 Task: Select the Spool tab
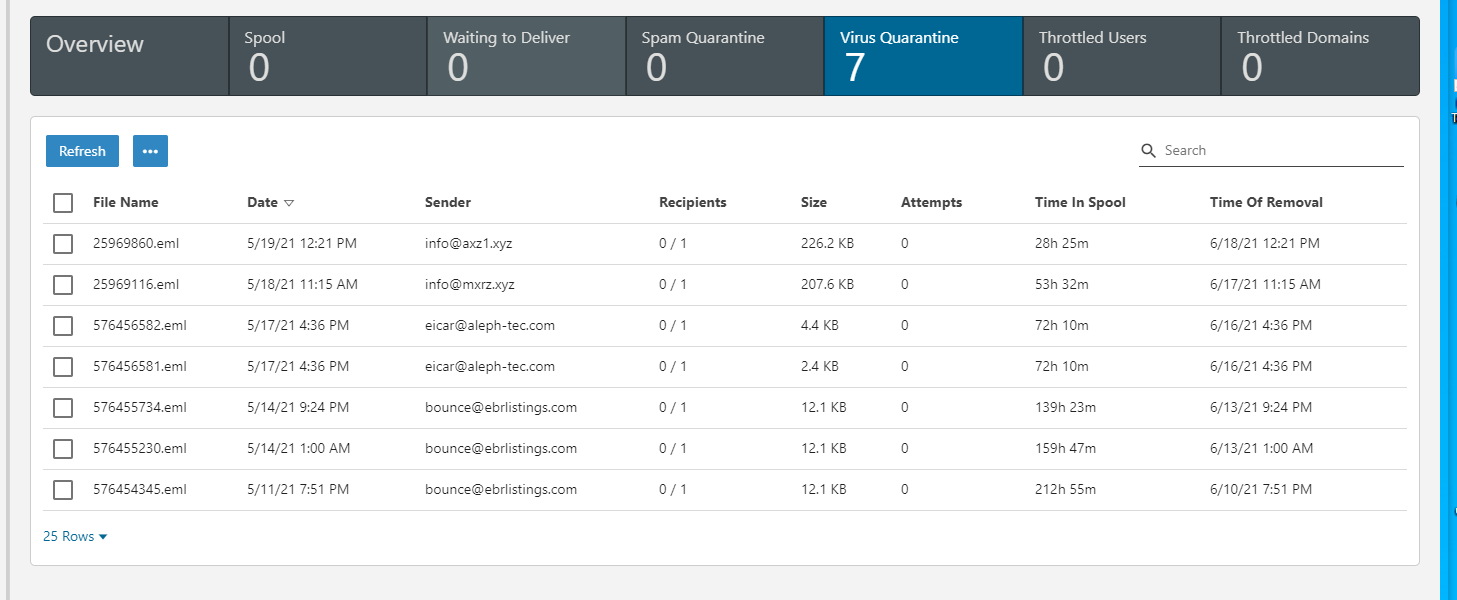click(x=328, y=56)
